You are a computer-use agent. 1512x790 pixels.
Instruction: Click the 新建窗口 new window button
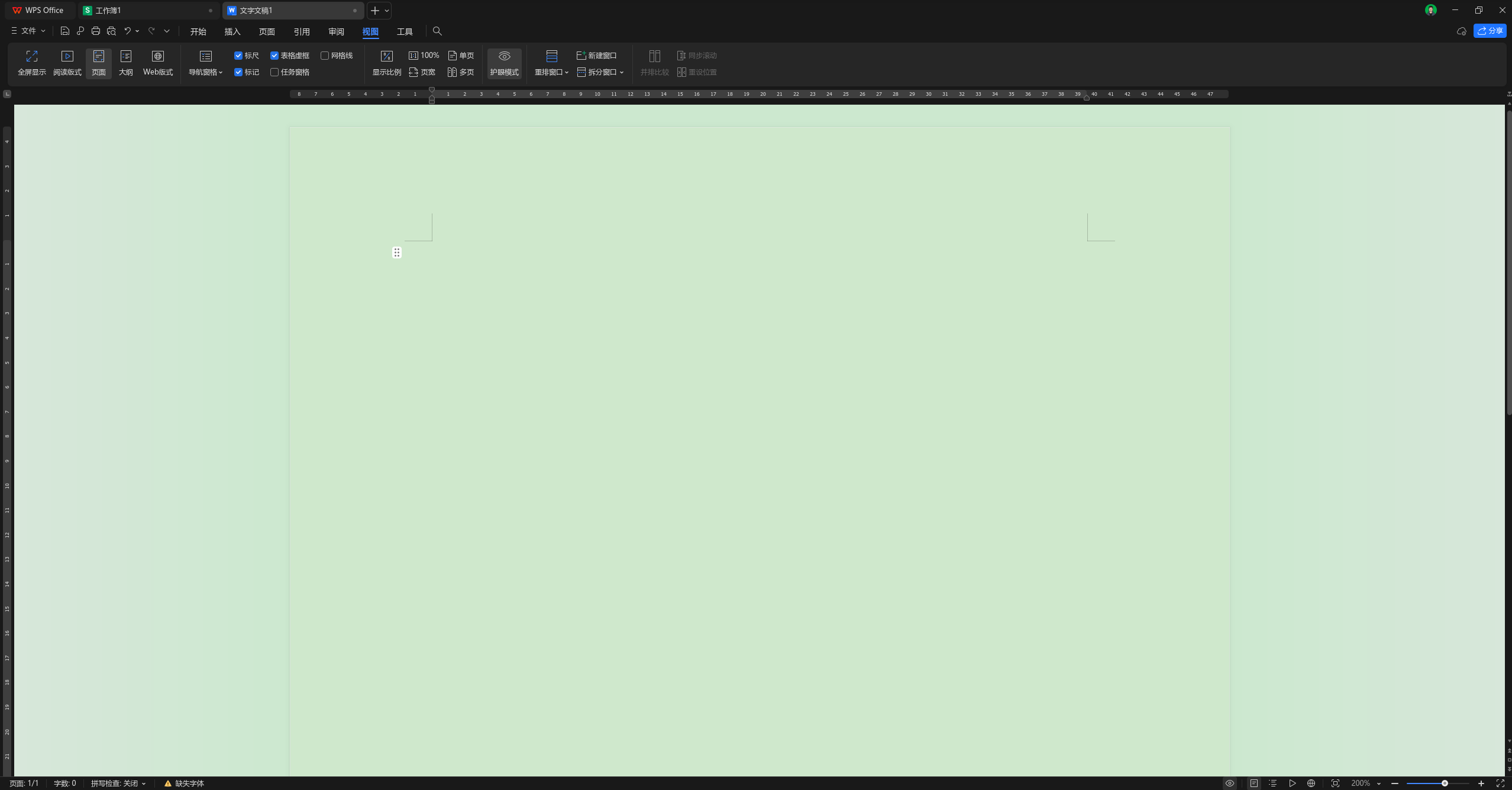click(x=596, y=56)
